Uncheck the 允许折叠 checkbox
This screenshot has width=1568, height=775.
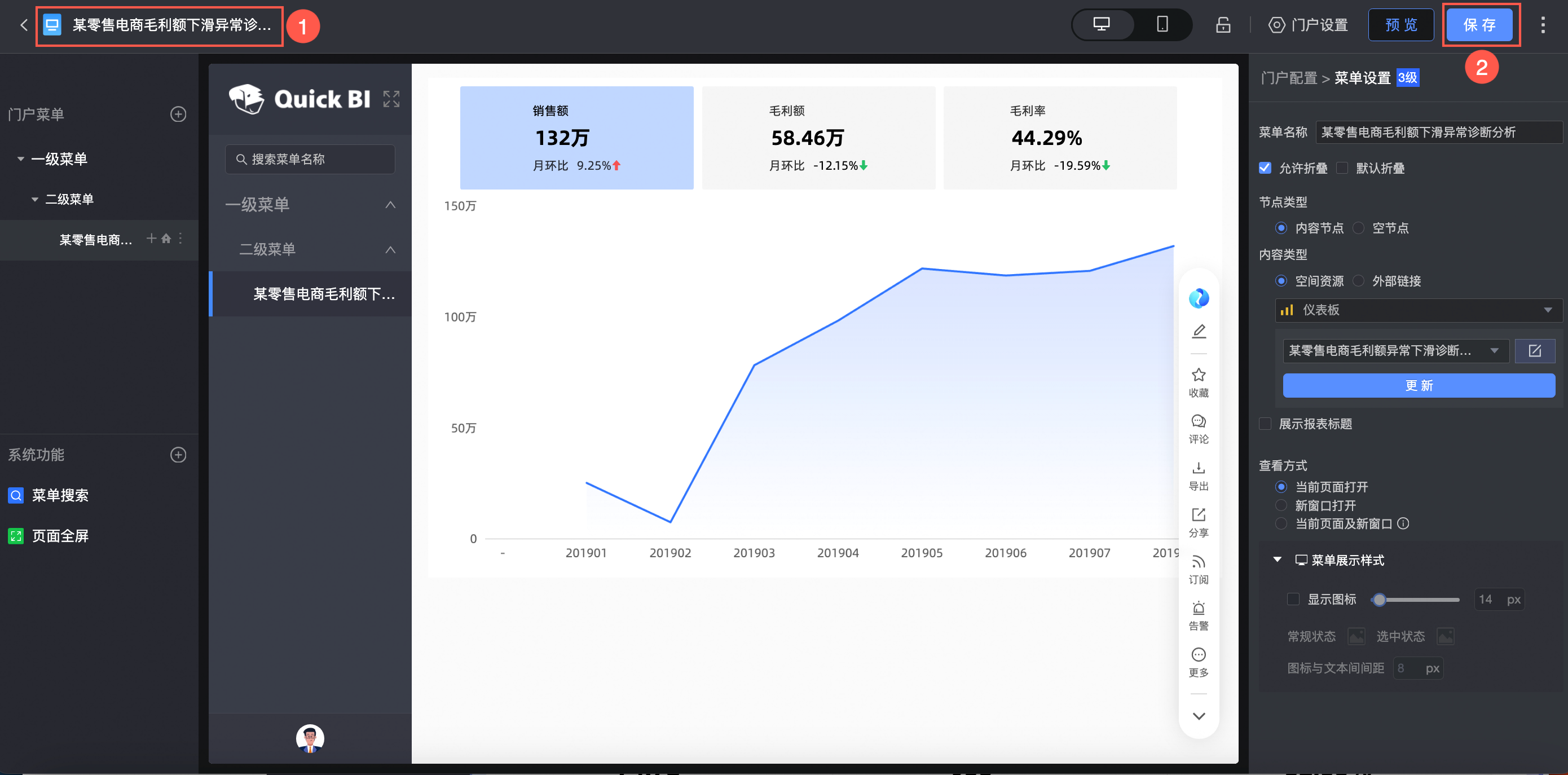[1266, 168]
